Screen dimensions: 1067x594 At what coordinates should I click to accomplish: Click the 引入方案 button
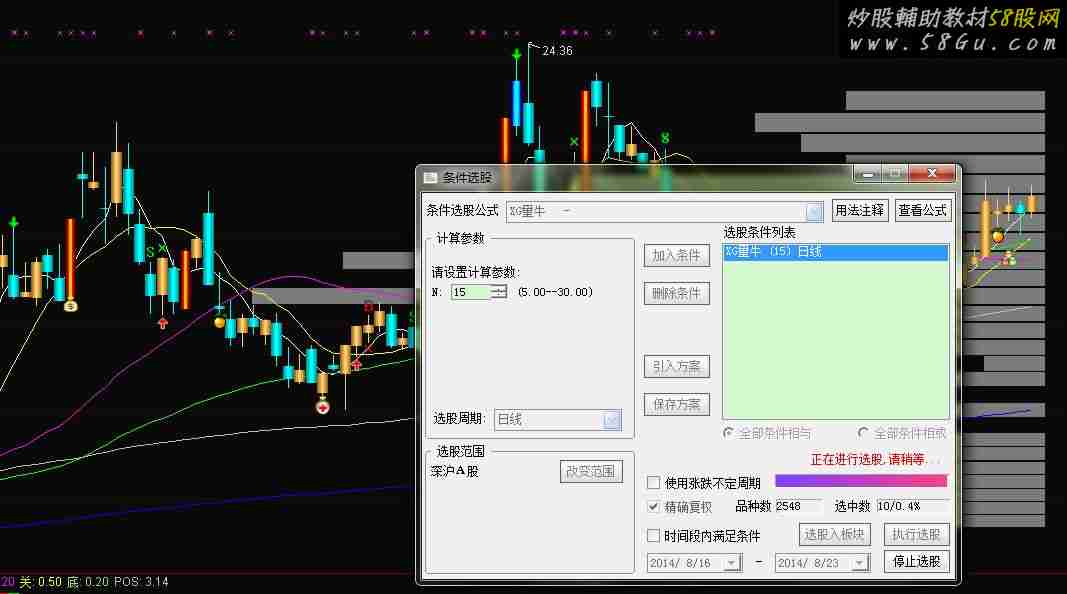point(676,366)
